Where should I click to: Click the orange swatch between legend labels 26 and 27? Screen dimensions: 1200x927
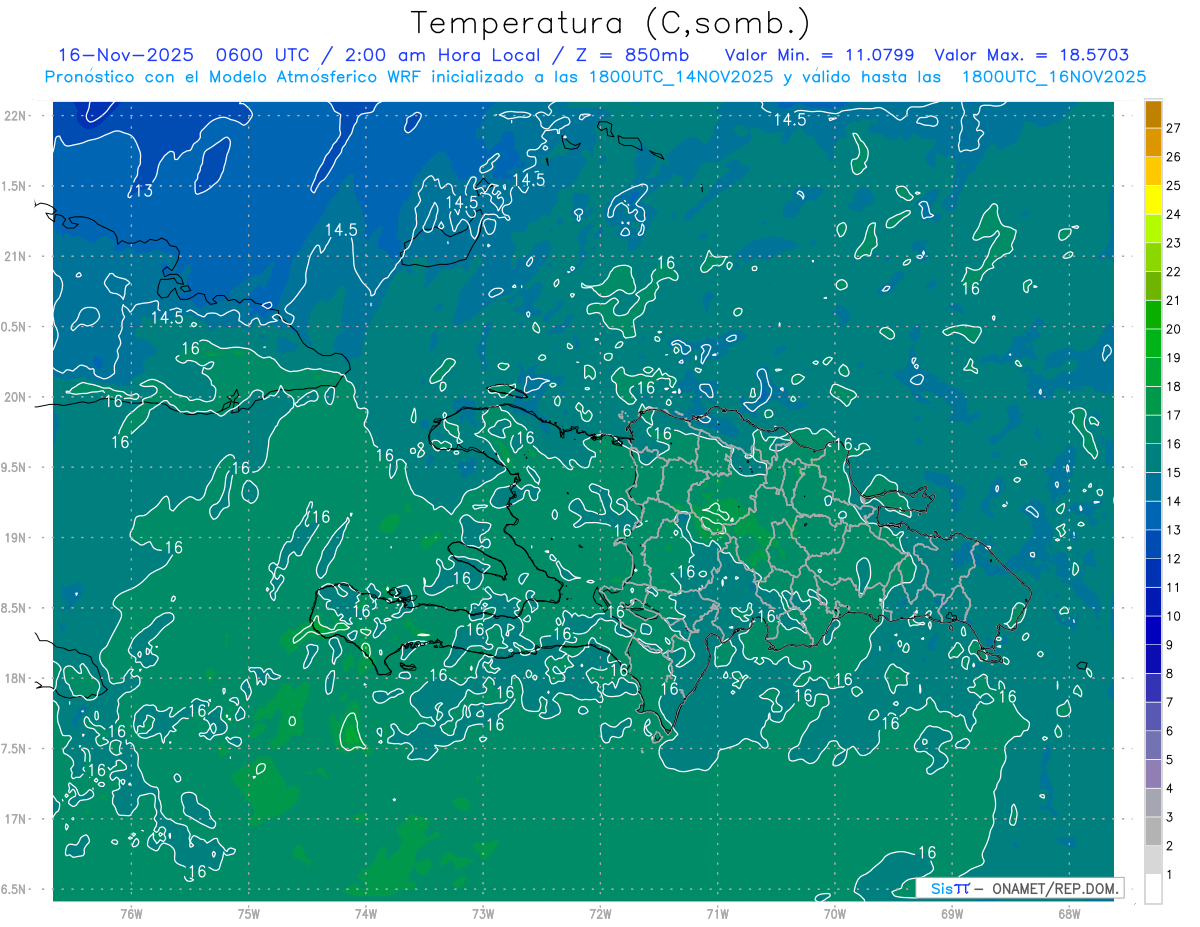click(1153, 142)
